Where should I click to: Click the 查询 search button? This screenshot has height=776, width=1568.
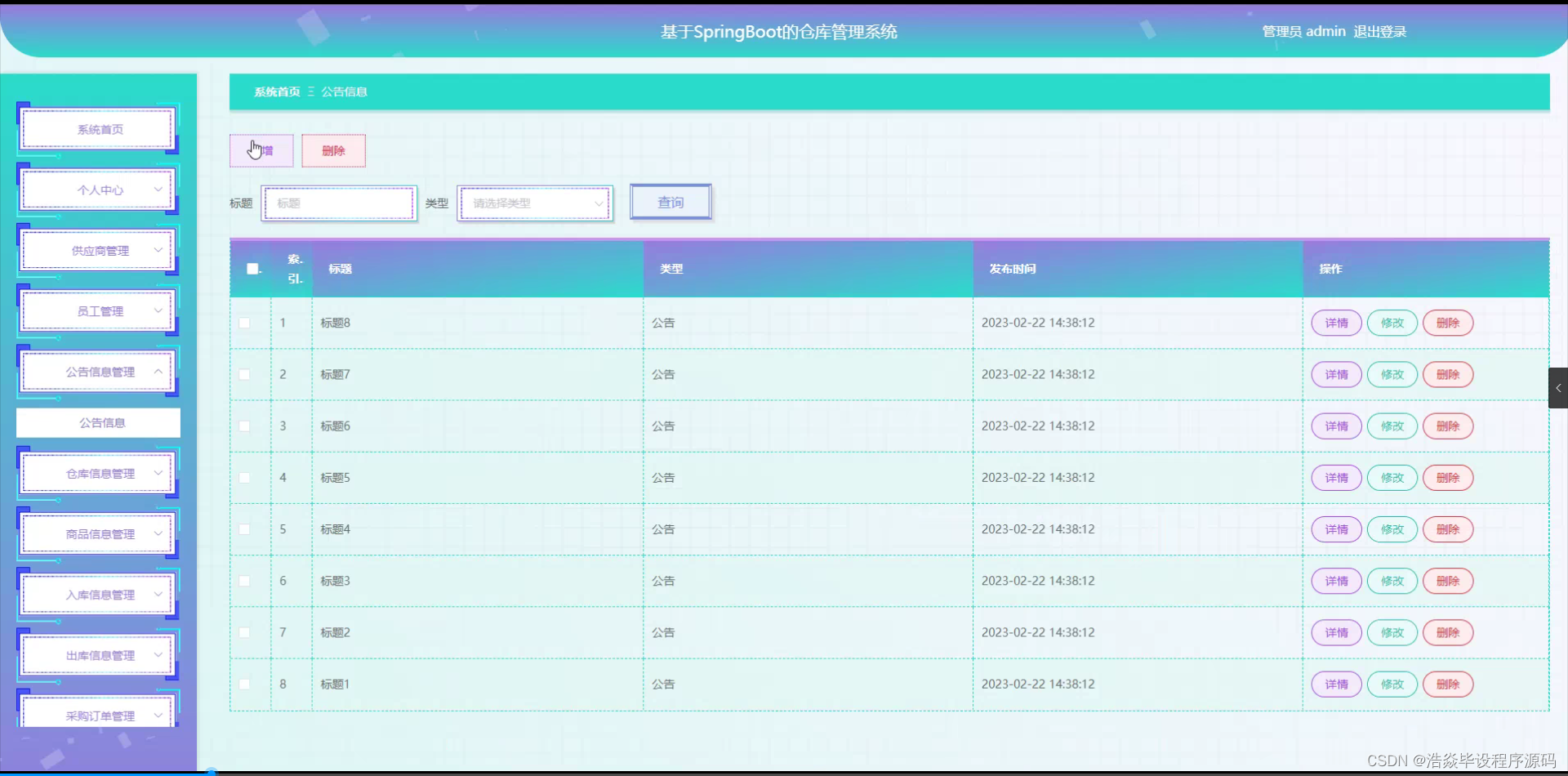coord(670,202)
